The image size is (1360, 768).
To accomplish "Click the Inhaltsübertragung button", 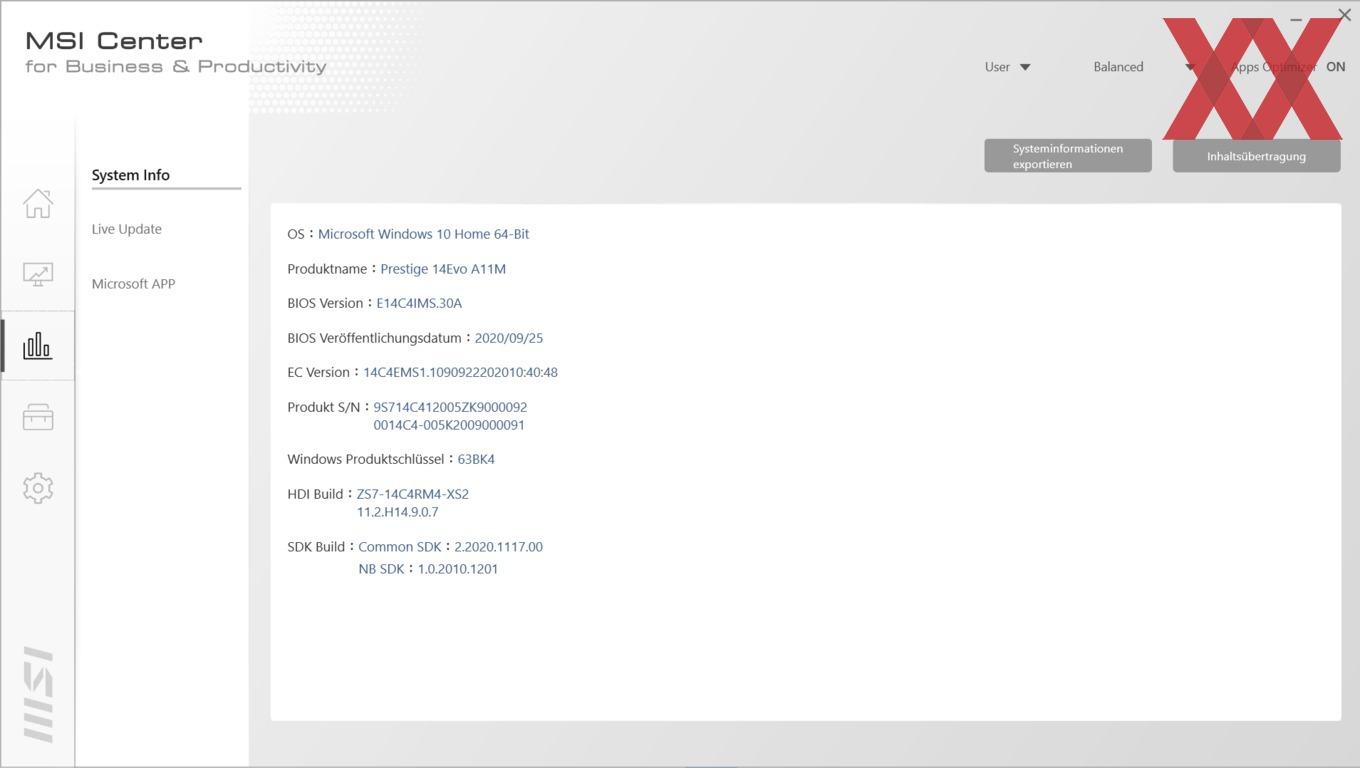I will [1256, 156].
